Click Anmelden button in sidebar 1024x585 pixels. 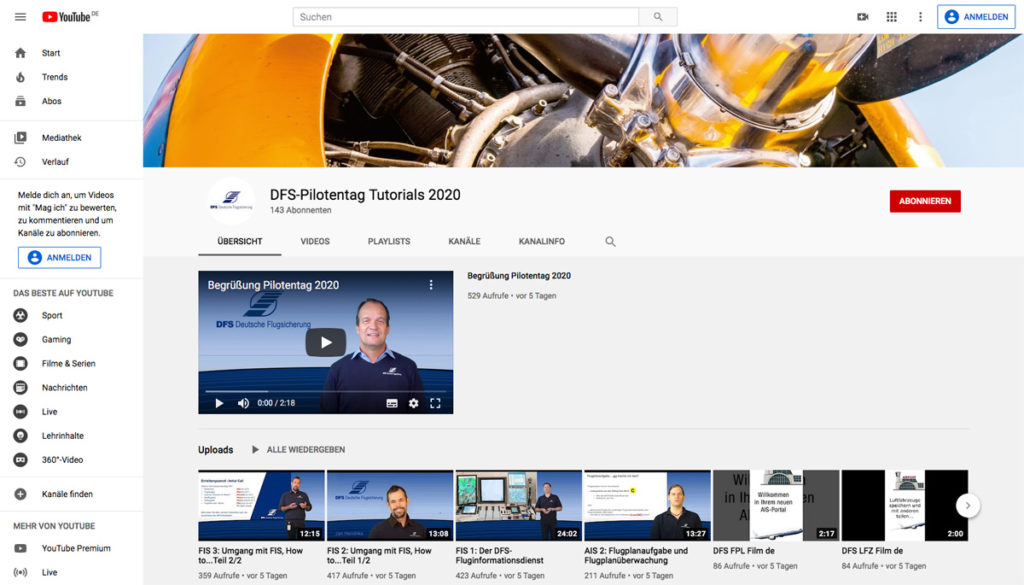coord(59,258)
